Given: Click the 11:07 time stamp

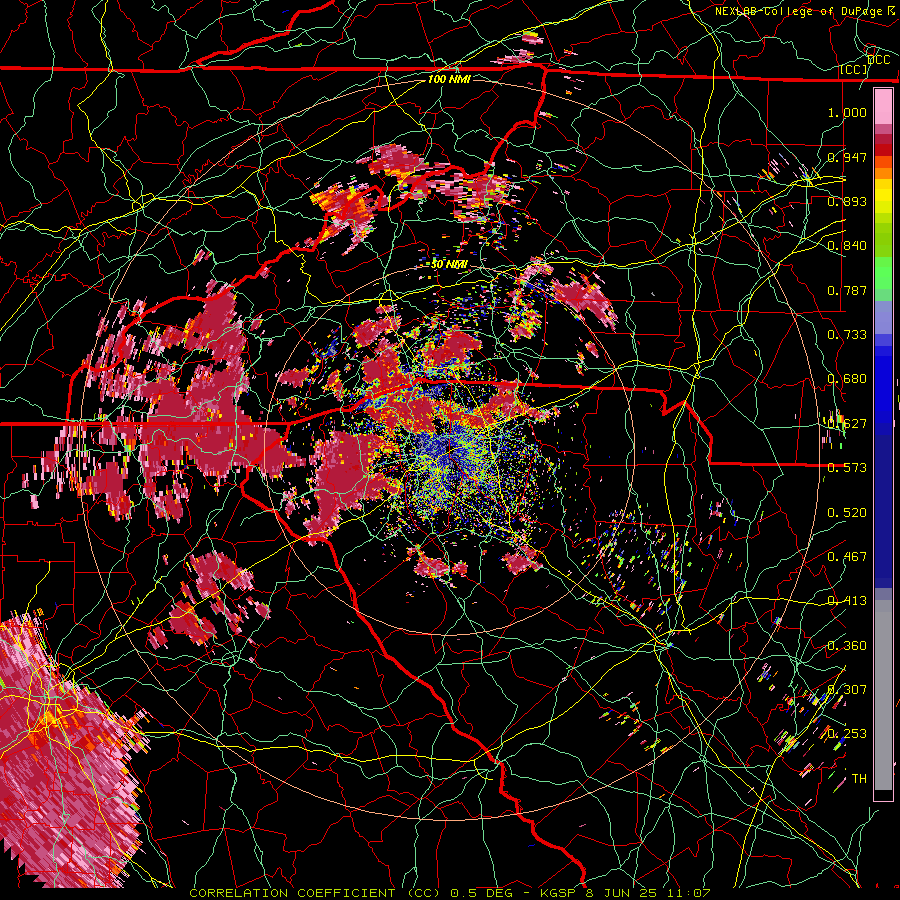Looking at the screenshot, I should (x=689, y=893).
